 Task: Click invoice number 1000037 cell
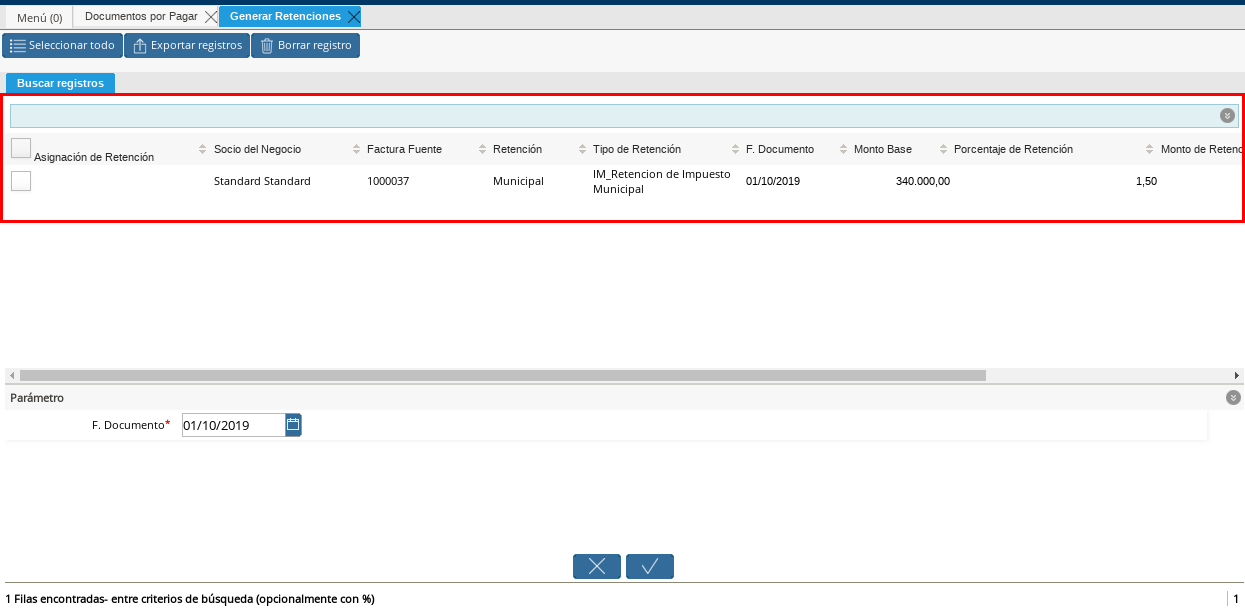point(388,181)
